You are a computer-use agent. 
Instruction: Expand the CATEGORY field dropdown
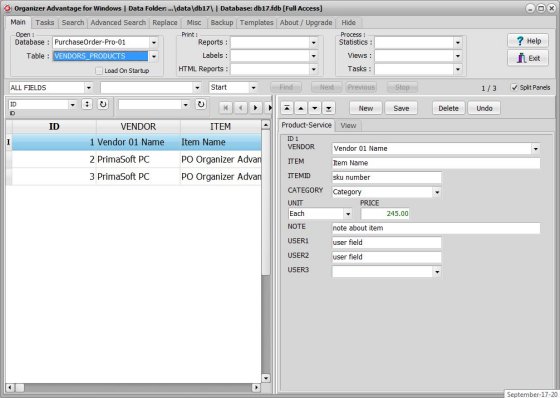pyautogui.click(x=436, y=192)
